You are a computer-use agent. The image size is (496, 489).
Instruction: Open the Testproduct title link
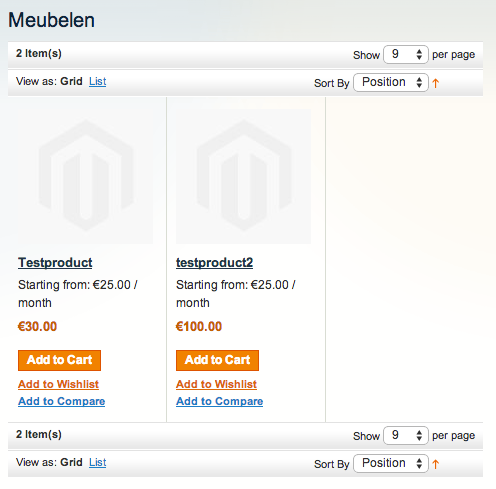[x=55, y=263]
